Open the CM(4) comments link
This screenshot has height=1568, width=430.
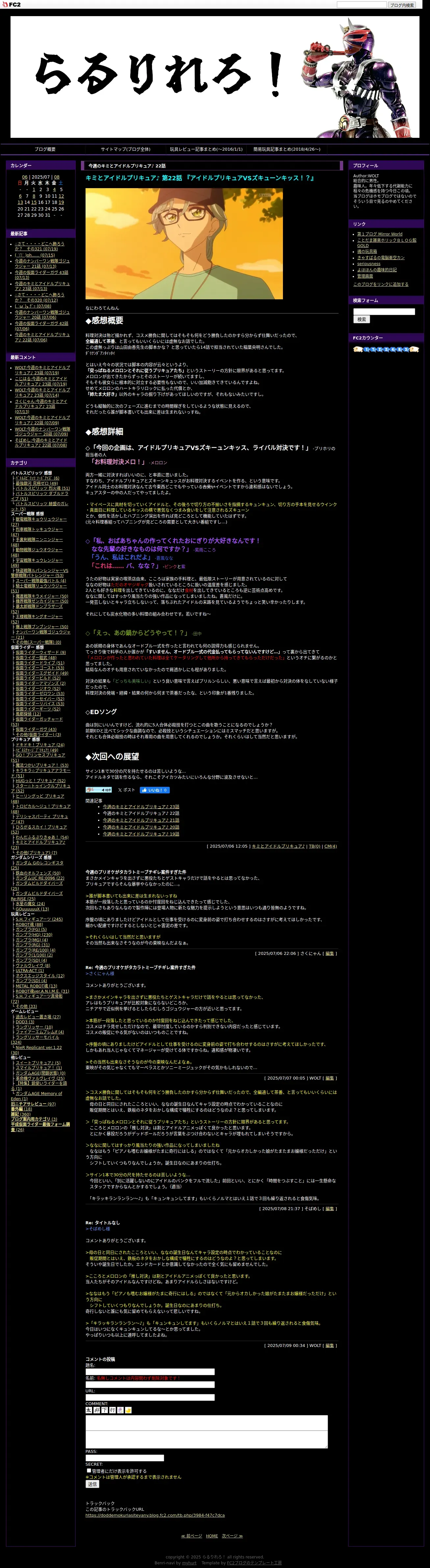click(x=330, y=846)
